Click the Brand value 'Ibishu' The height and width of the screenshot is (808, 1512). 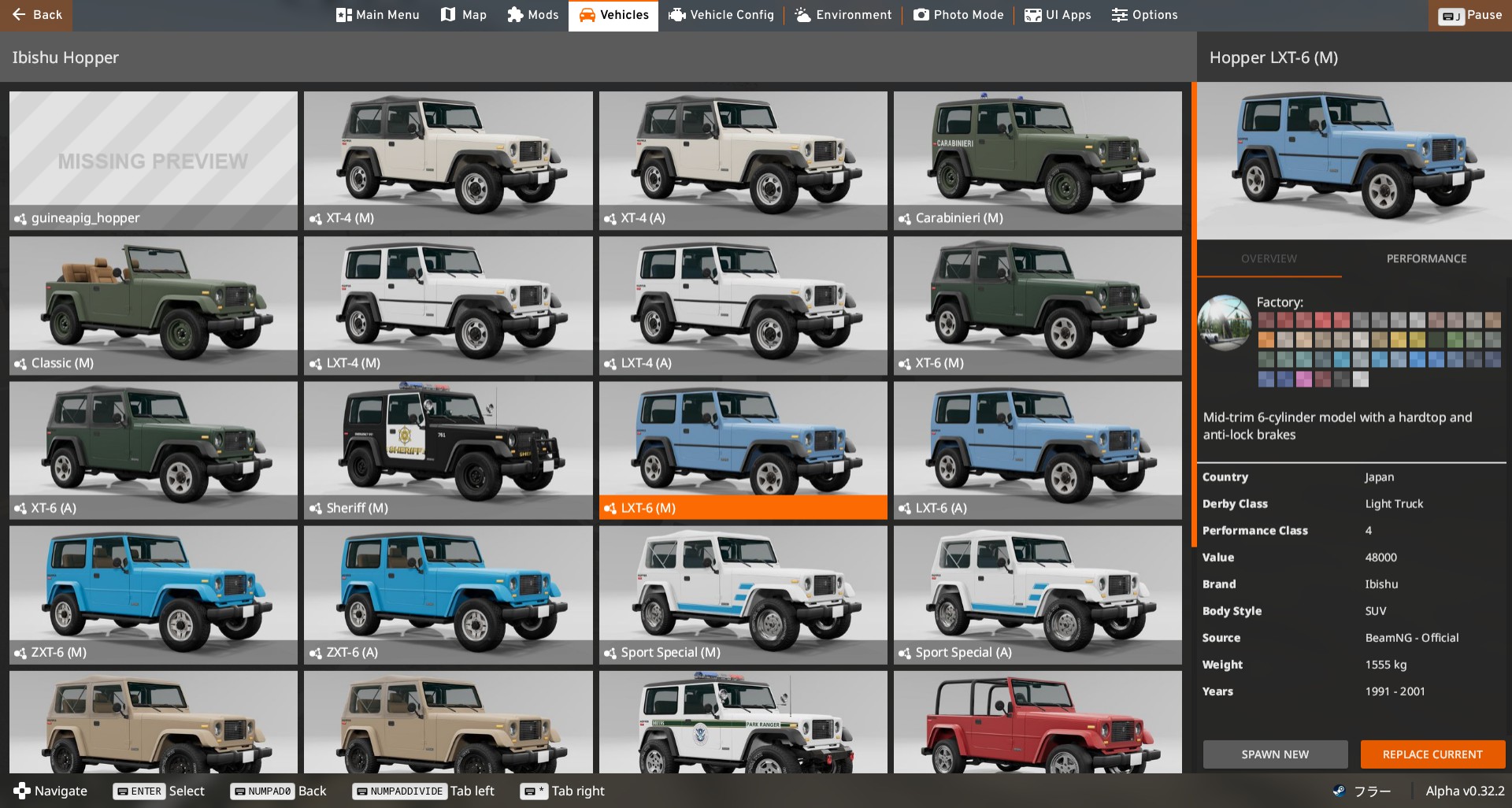pos(1381,584)
